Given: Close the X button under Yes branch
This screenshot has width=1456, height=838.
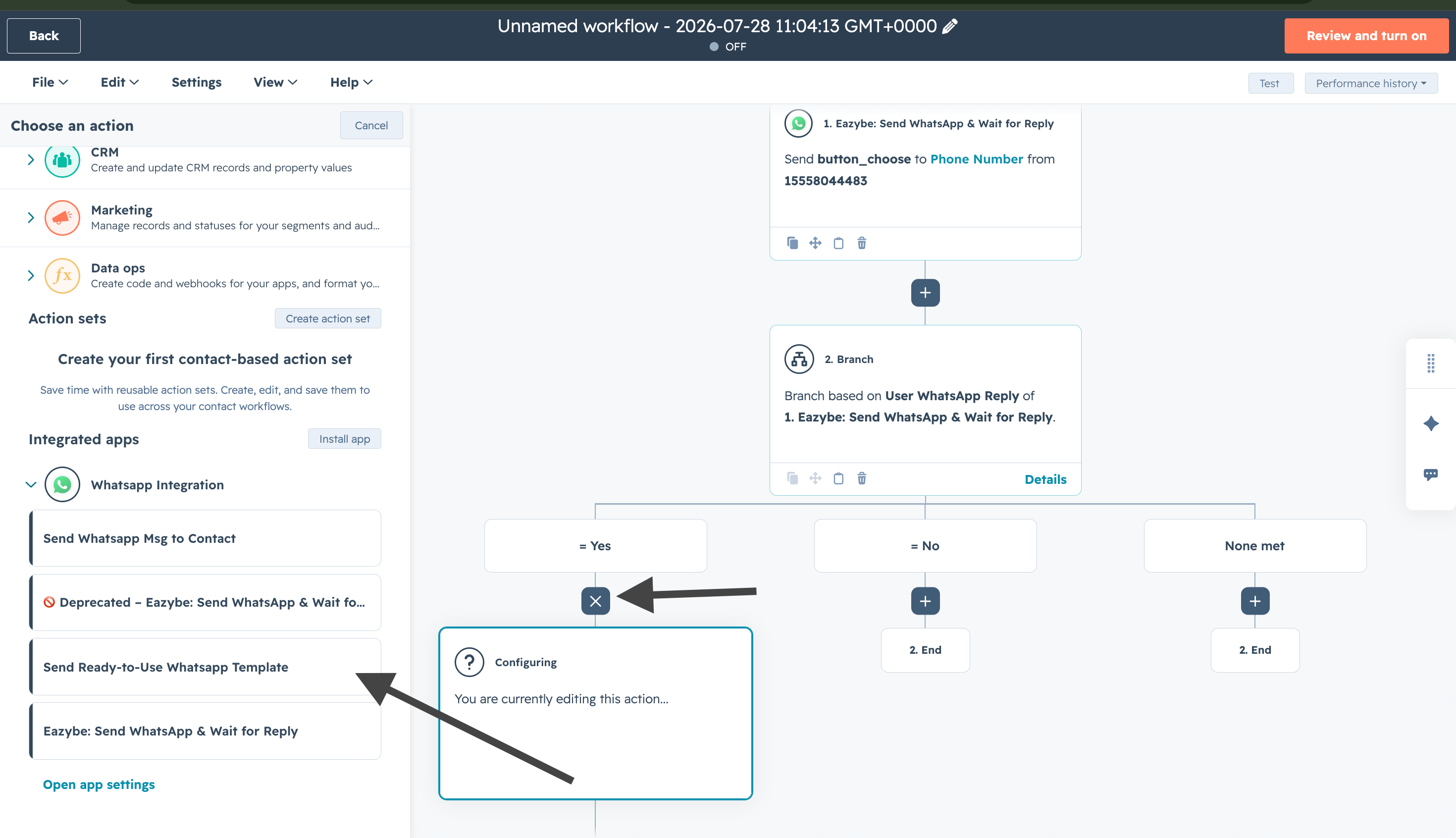Looking at the screenshot, I should click(x=595, y=601).
